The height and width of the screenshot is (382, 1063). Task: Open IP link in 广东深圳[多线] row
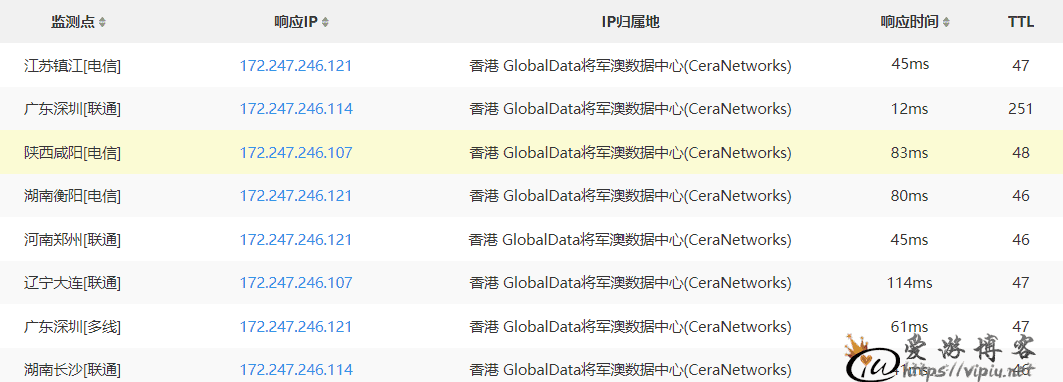tap(296, 327)
